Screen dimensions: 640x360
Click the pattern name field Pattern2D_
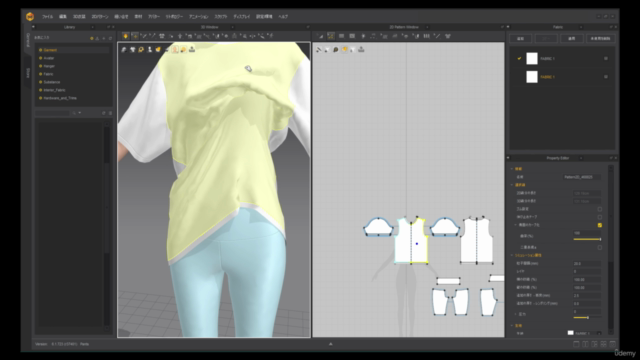pyautogui.click(x=582, y=177)
